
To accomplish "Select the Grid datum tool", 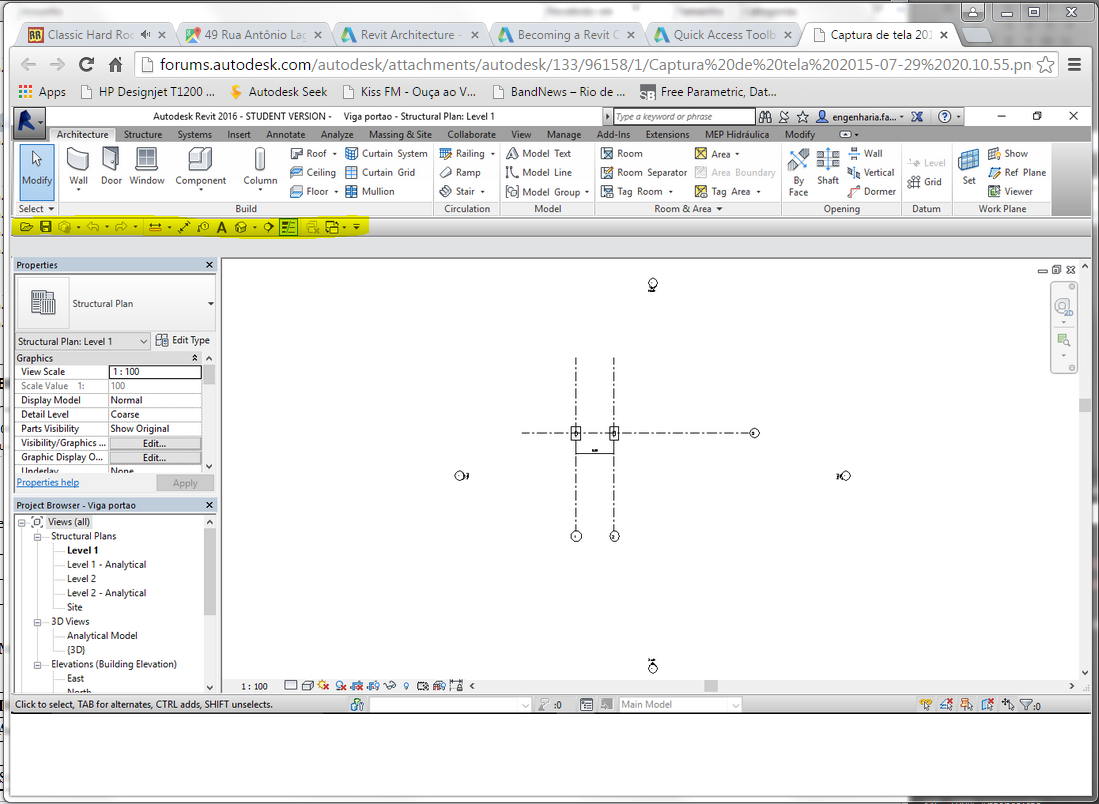I will pyautogui.click(x=924, y=182).
